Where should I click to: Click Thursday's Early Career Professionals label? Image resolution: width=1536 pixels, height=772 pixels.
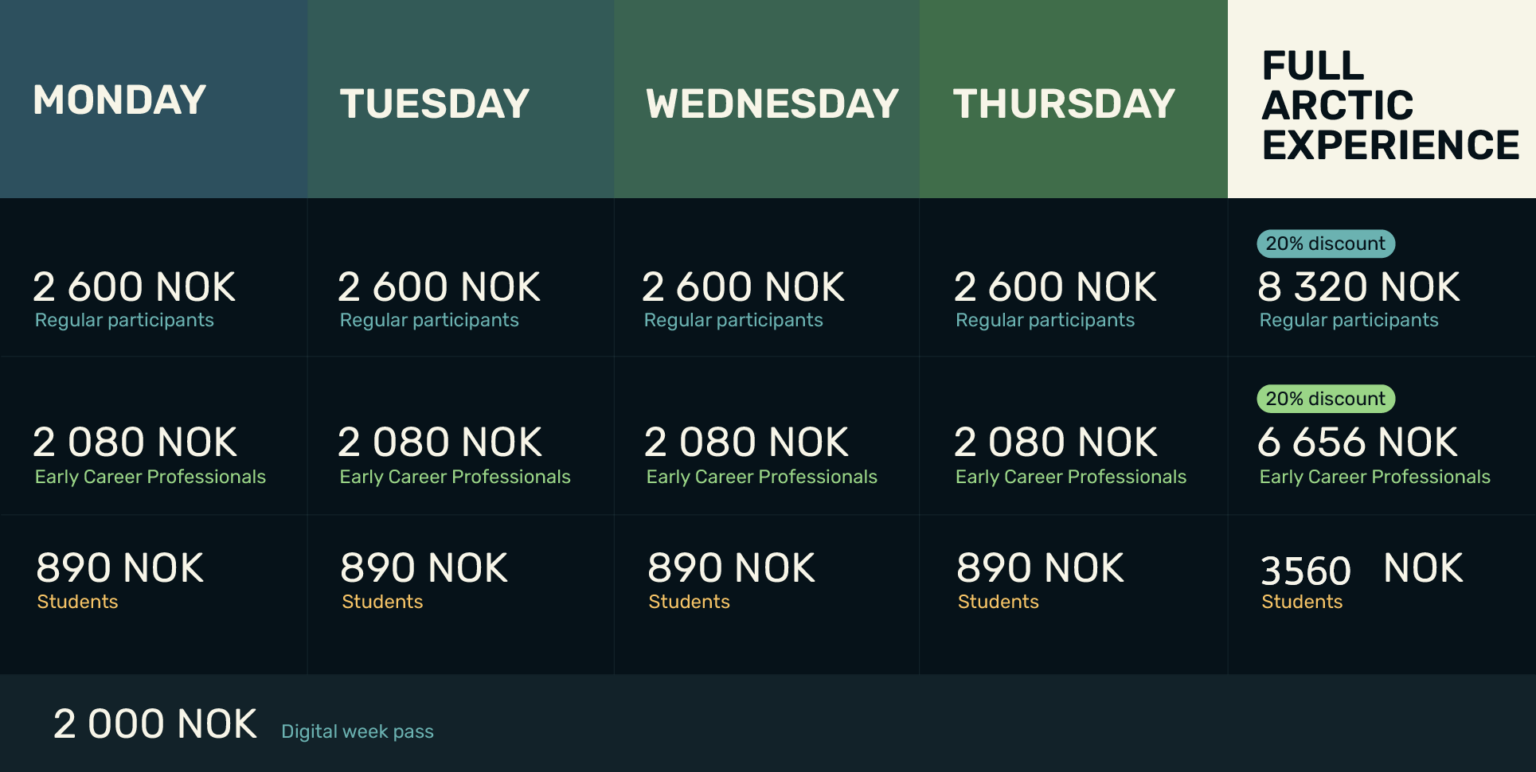click(1070, 477)
